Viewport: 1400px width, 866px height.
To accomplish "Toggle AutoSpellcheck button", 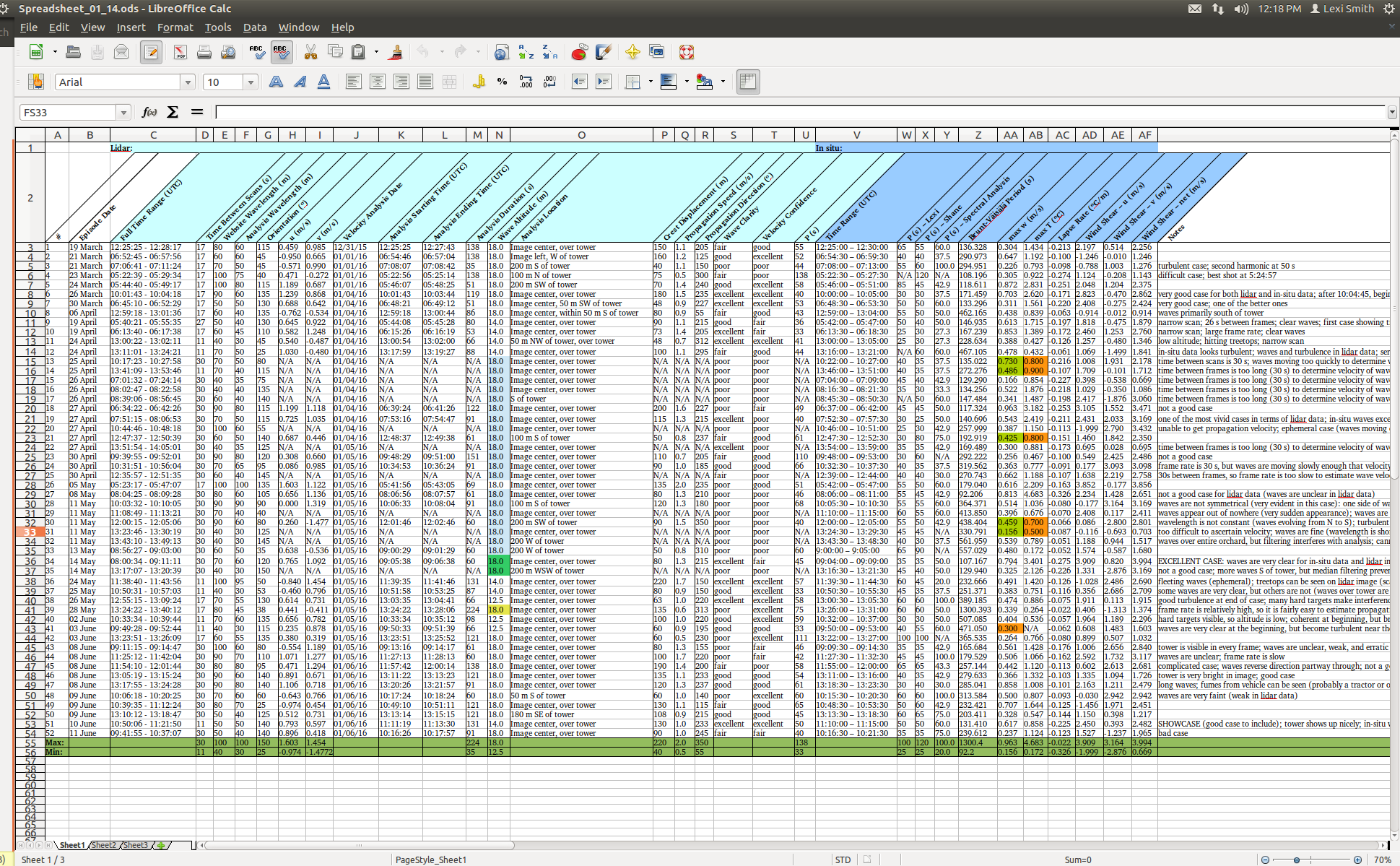I will [281, 52].
